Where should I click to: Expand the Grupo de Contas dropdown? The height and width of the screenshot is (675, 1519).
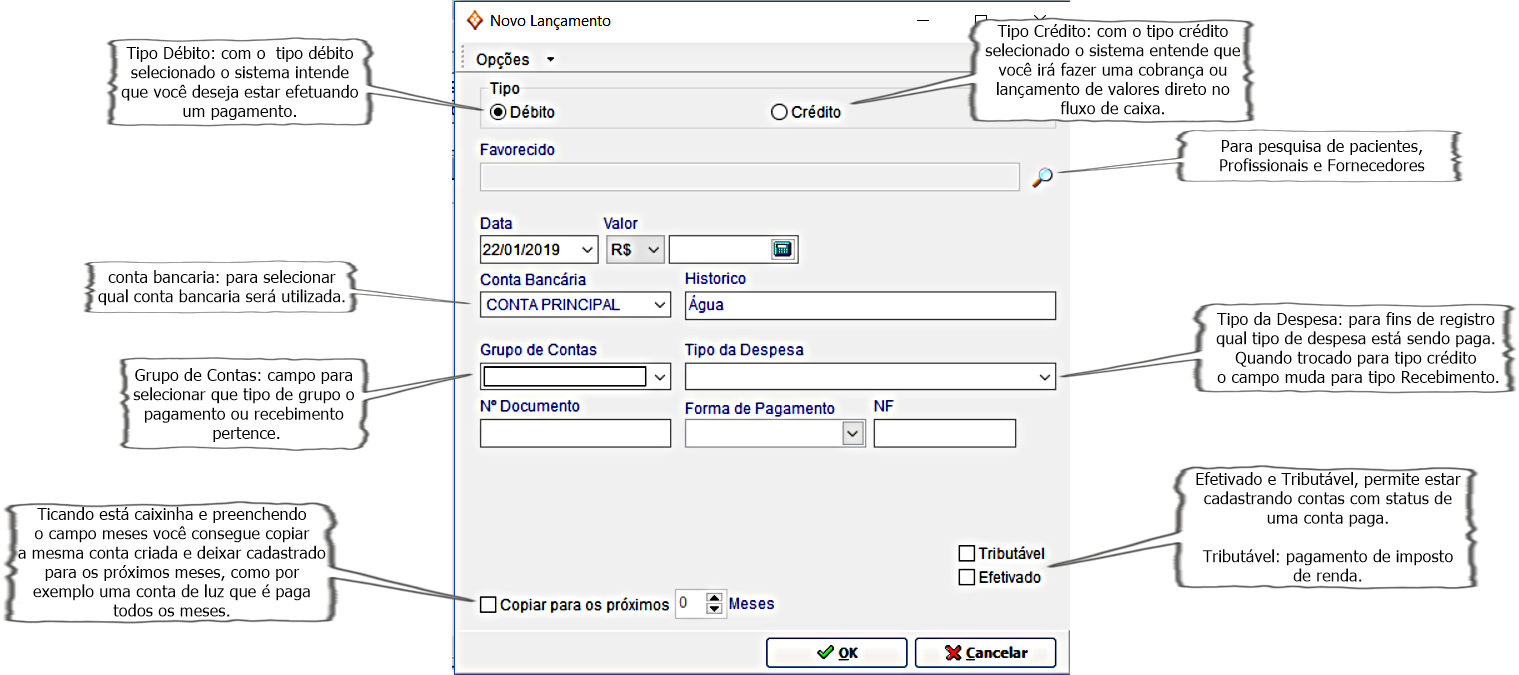coord(659,377)
